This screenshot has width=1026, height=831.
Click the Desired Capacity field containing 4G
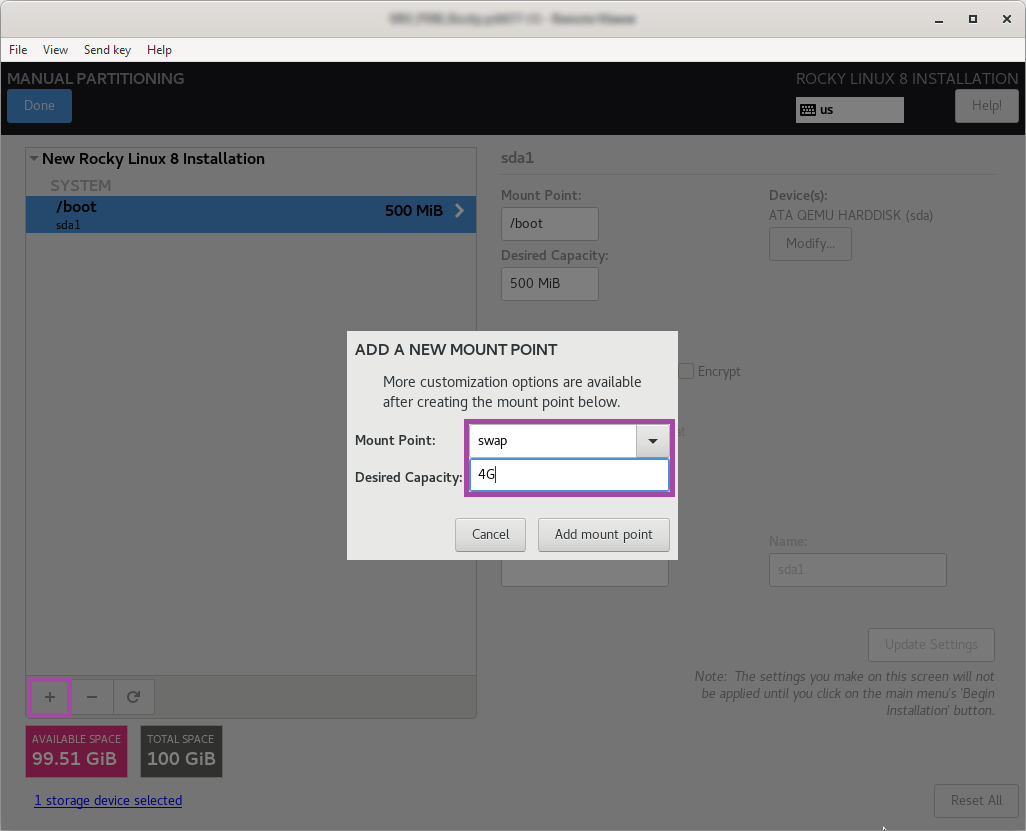click(569, 475)
